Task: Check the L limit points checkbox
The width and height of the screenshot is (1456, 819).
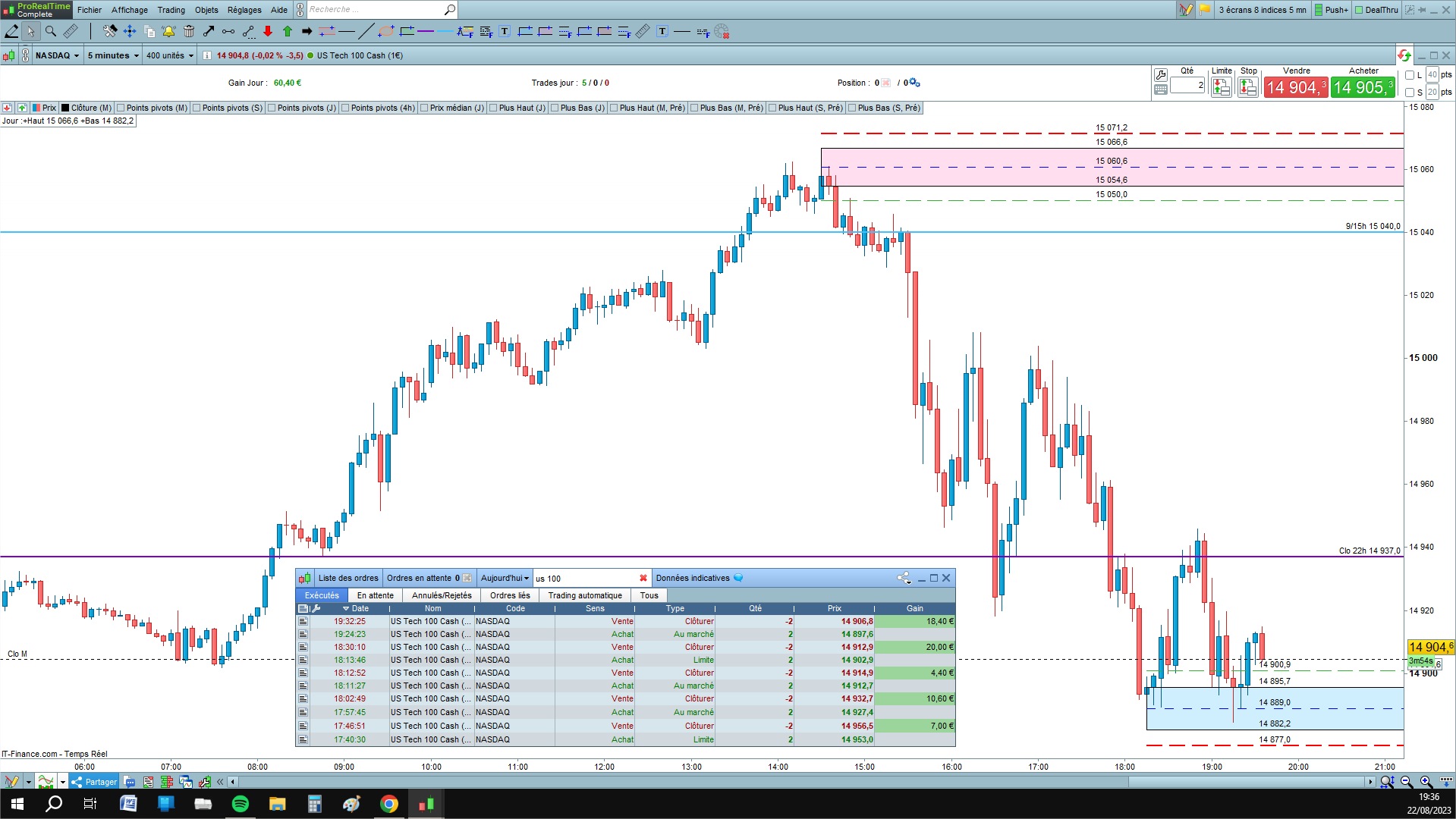Action: click(1410, 75)
